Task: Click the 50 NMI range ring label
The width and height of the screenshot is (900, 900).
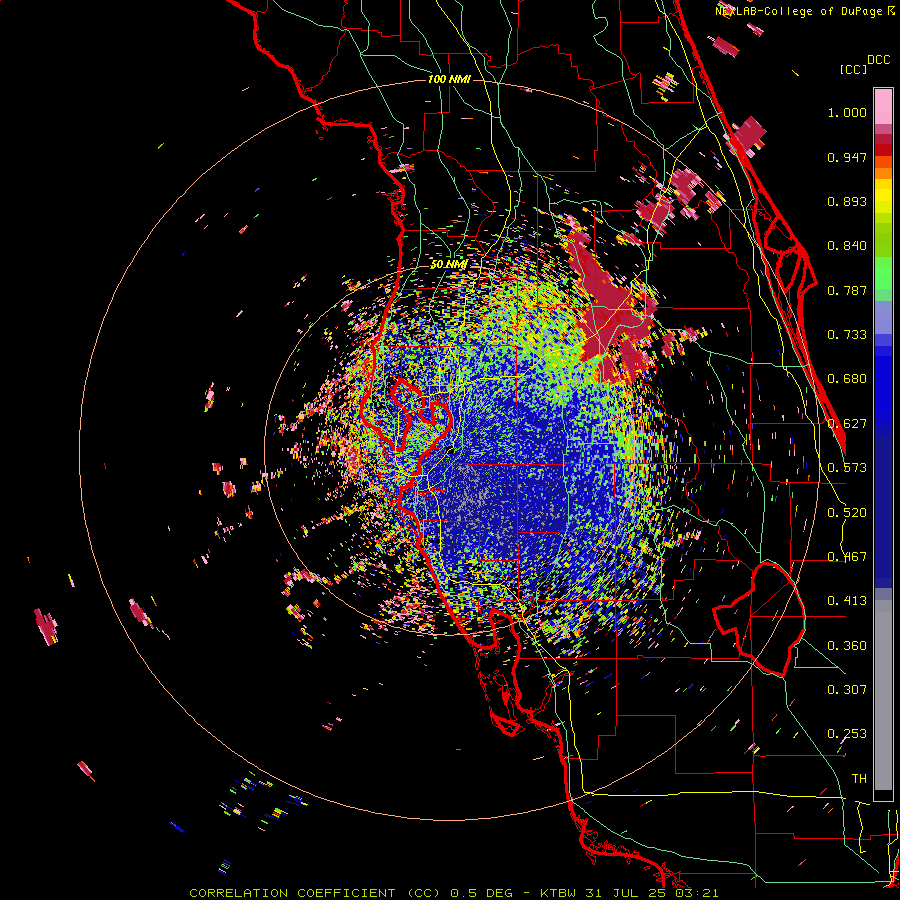Action: click(448, 264)
